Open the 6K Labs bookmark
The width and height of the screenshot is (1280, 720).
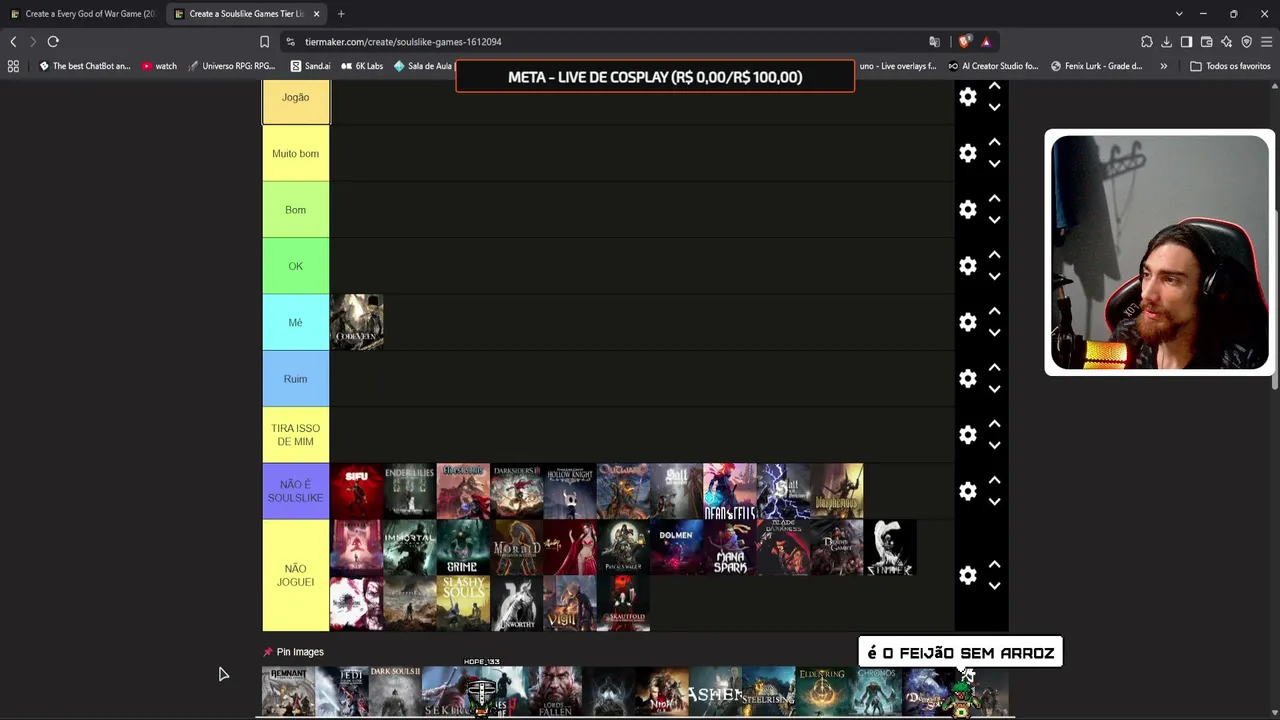pyautogui.click(x=362, y=66)
